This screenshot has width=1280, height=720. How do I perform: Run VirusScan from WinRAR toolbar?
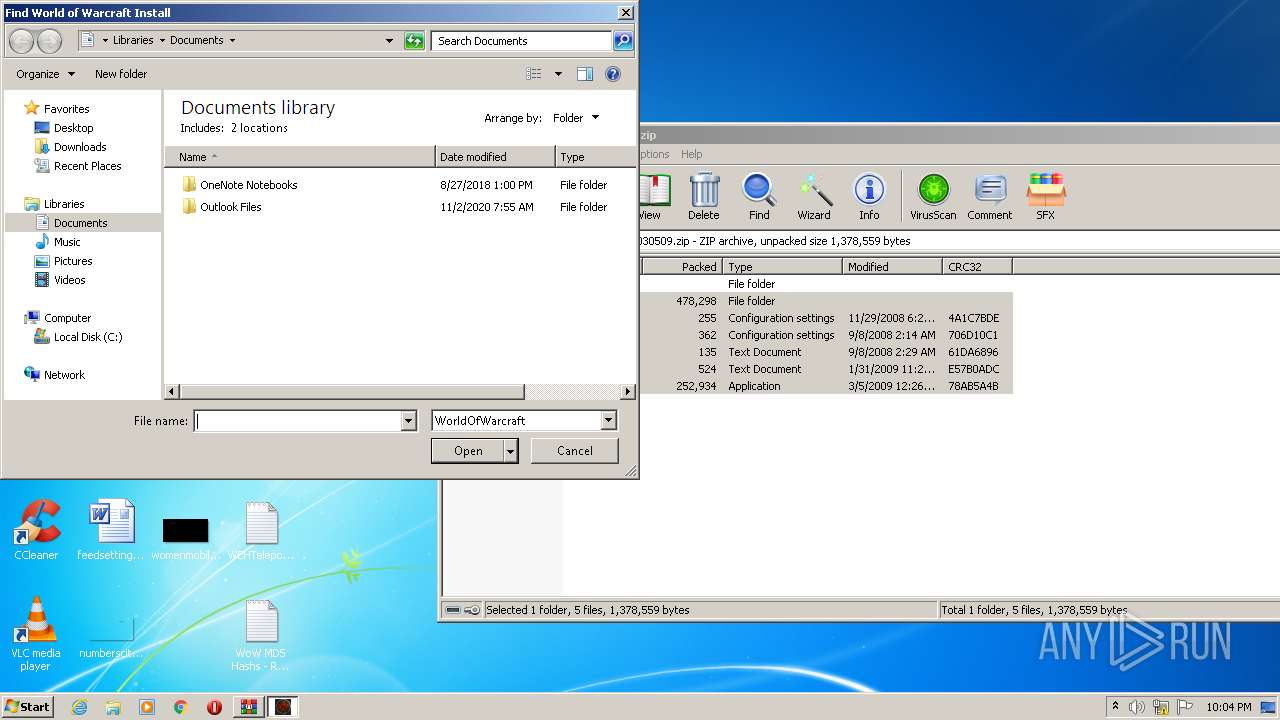point(933,196)
